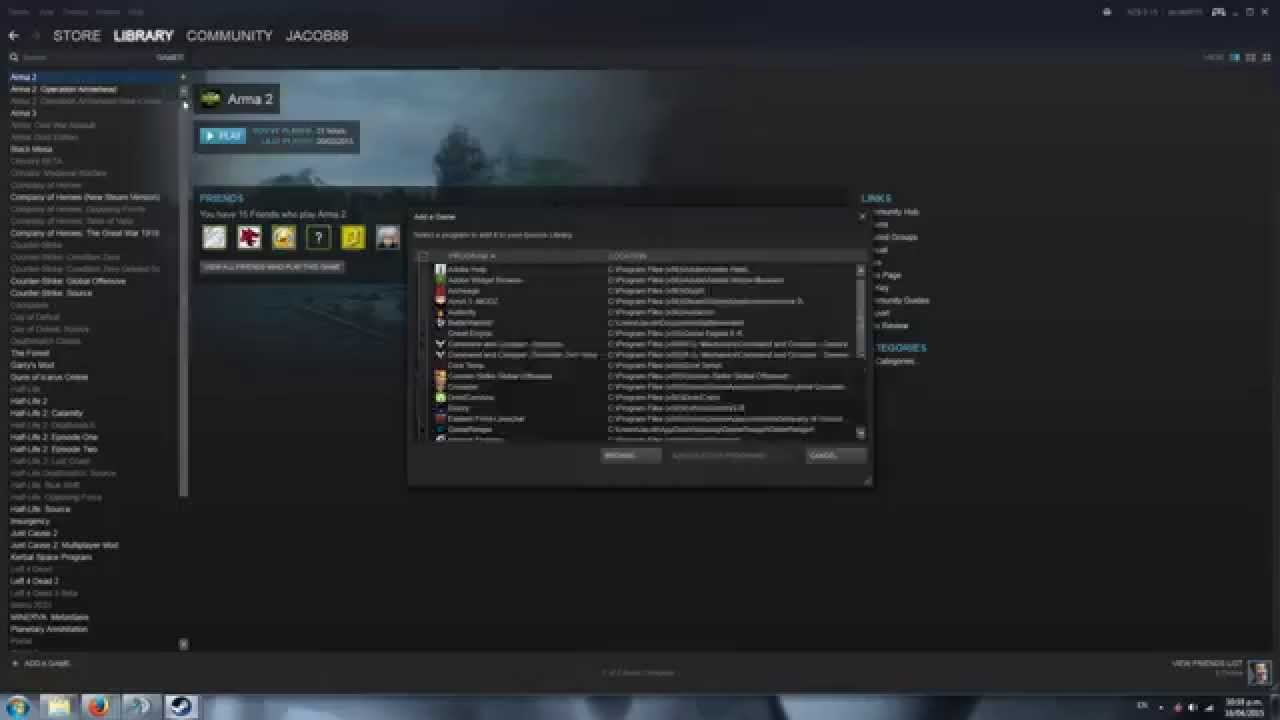This screenshot has height=720, width=1280.
Task: Click the library search magnifier icon
Action: pyautogui.click(x=13, y=58)
